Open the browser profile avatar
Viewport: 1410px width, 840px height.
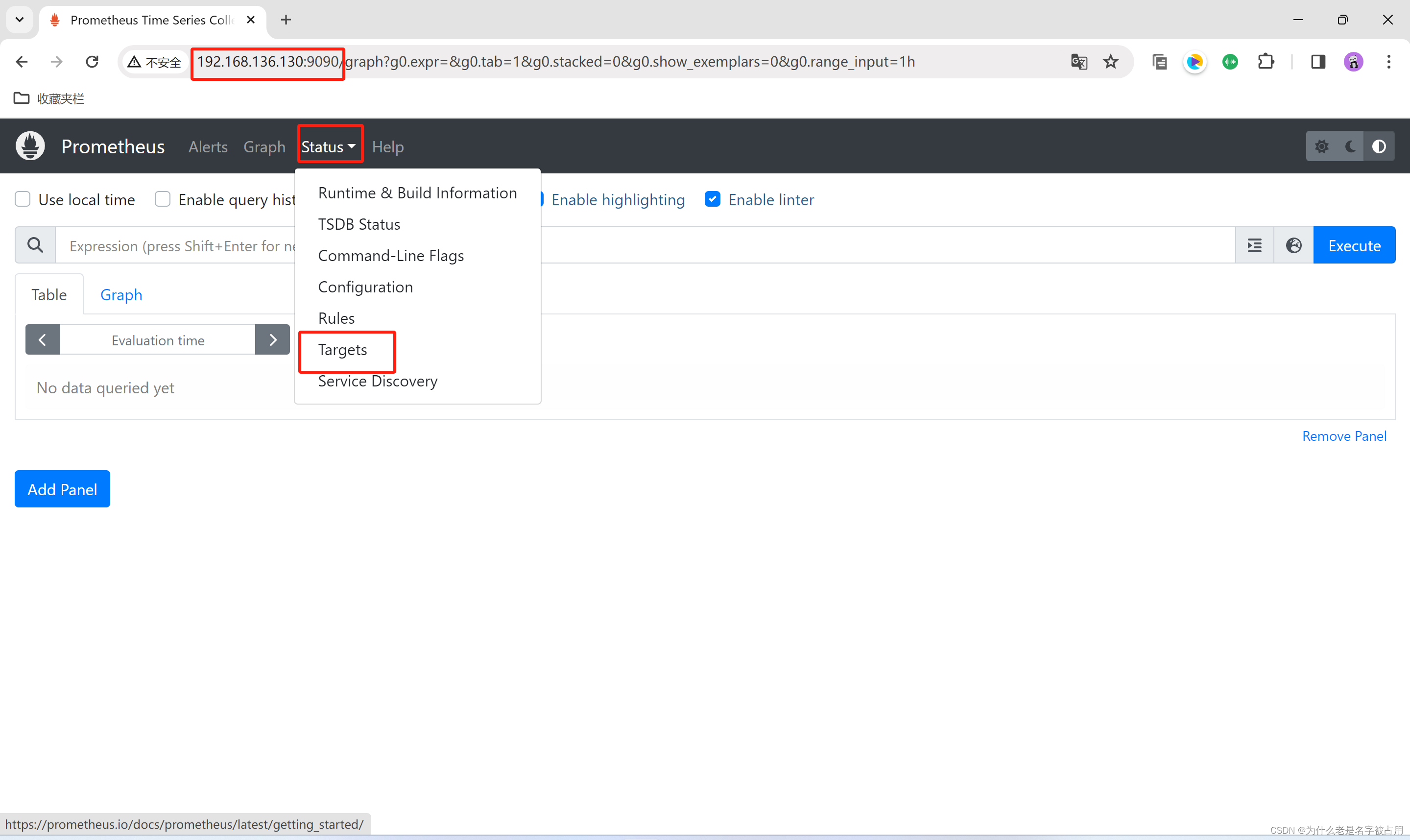(1353, 62)
